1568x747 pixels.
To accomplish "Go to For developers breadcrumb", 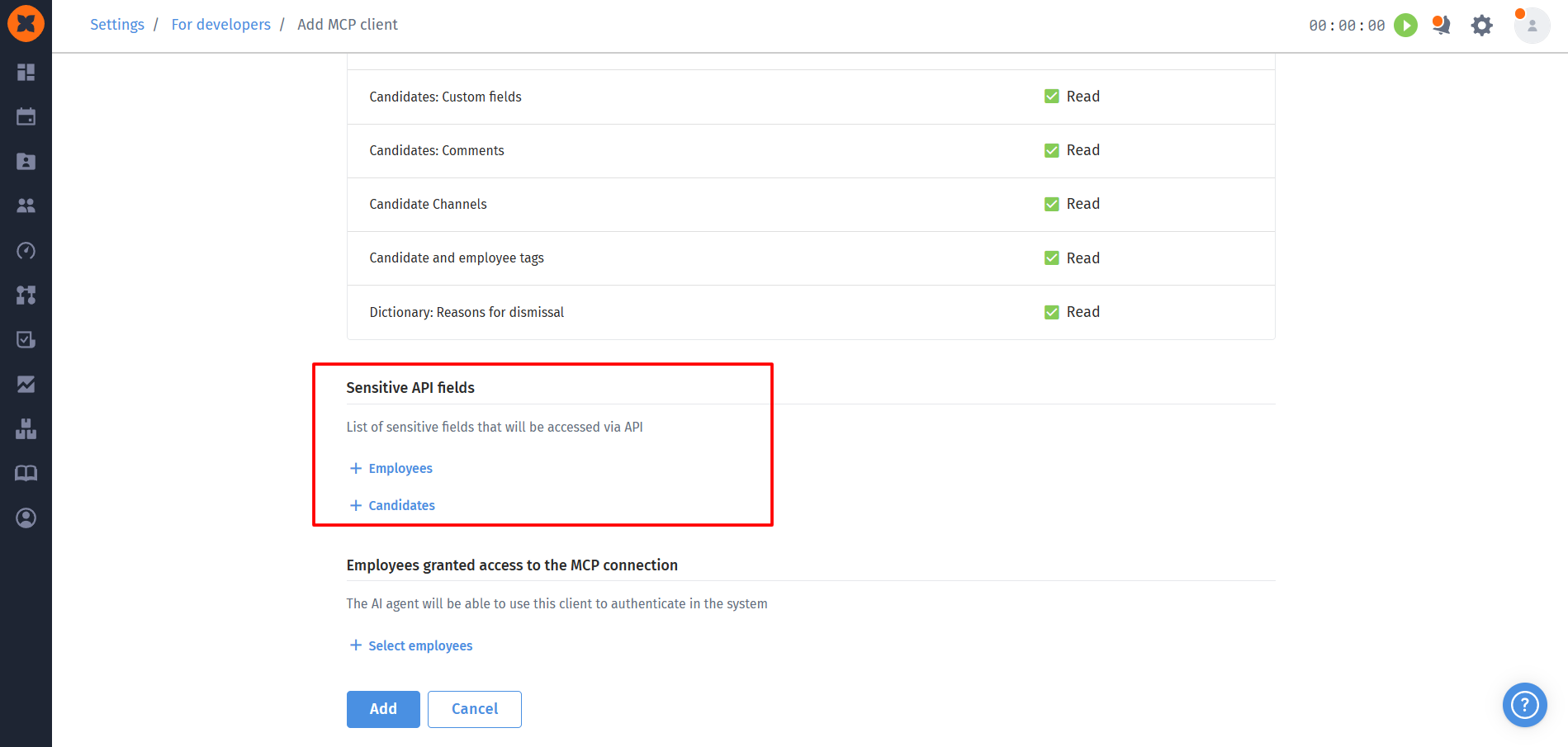I will 221,25.
